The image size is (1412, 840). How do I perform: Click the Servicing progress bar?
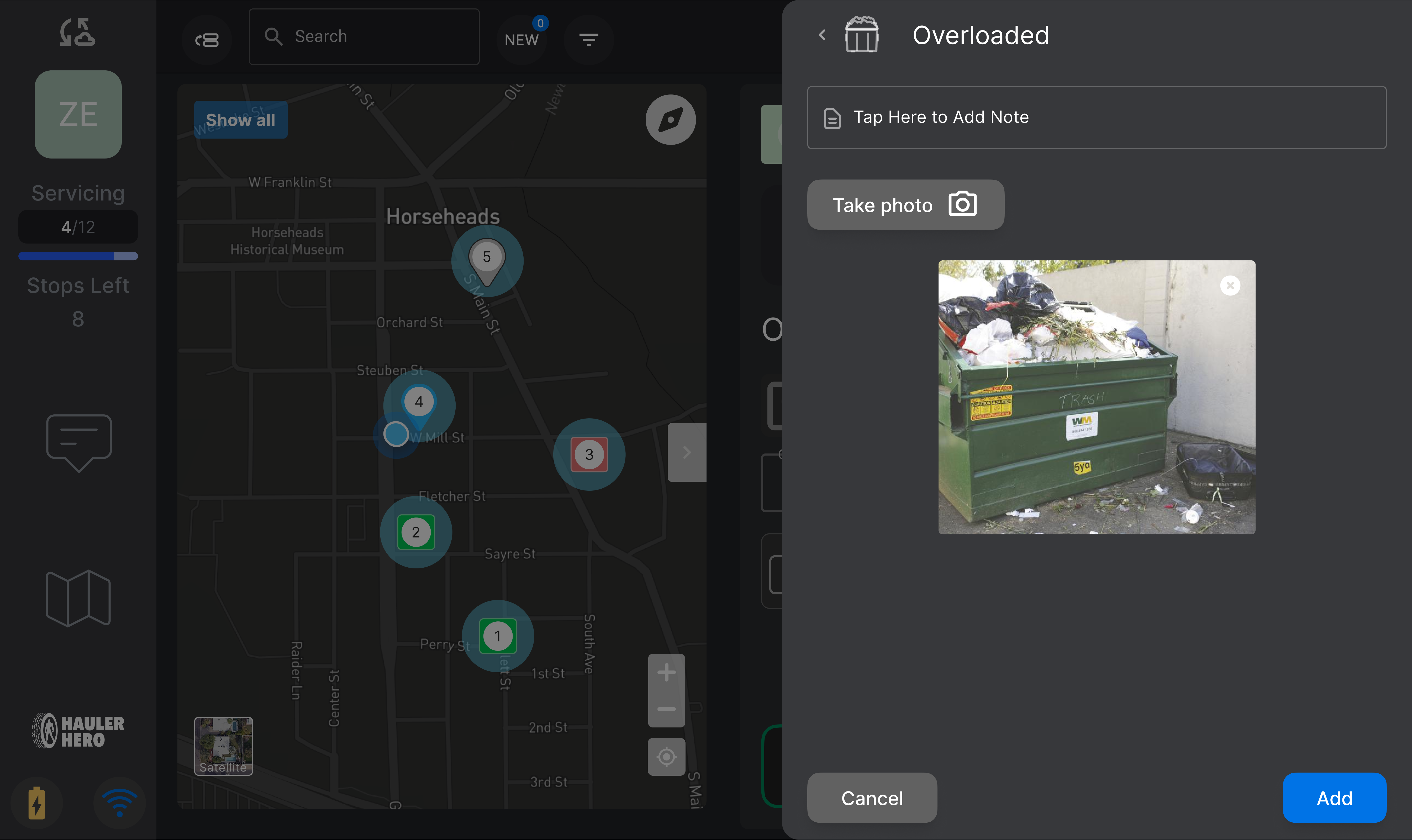[78, 256]
